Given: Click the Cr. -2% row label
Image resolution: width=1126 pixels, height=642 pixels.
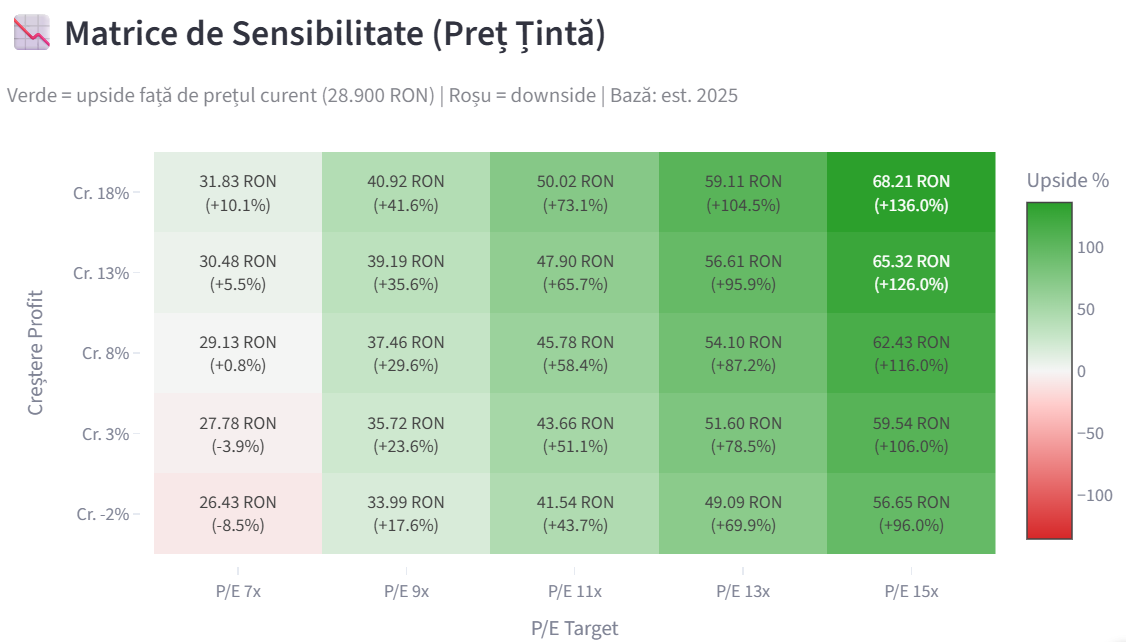Looking at the screenshot, I should pyautogui.click(x=103, y=514).
